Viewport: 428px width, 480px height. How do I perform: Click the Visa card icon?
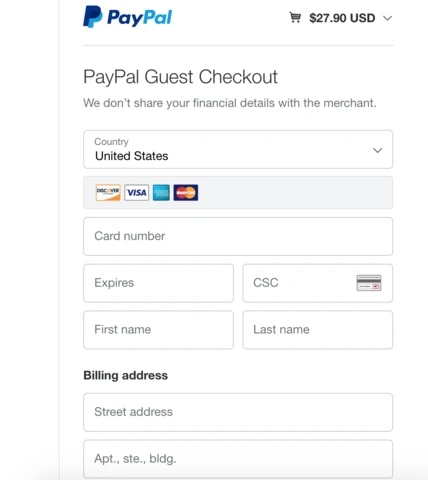pyautogui.click(x=137, y=192)
